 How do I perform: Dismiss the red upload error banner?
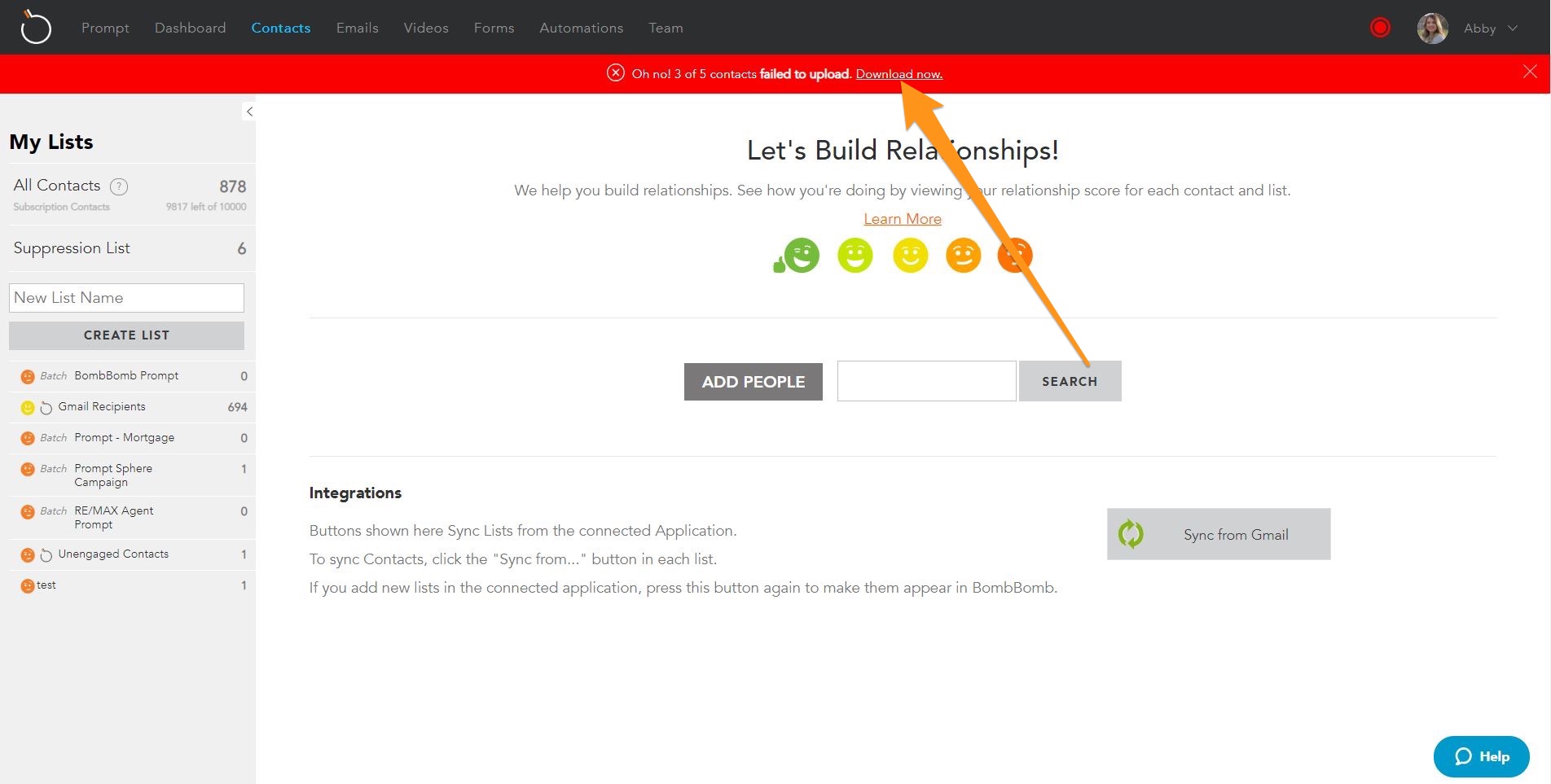(x=1530, y=72)
